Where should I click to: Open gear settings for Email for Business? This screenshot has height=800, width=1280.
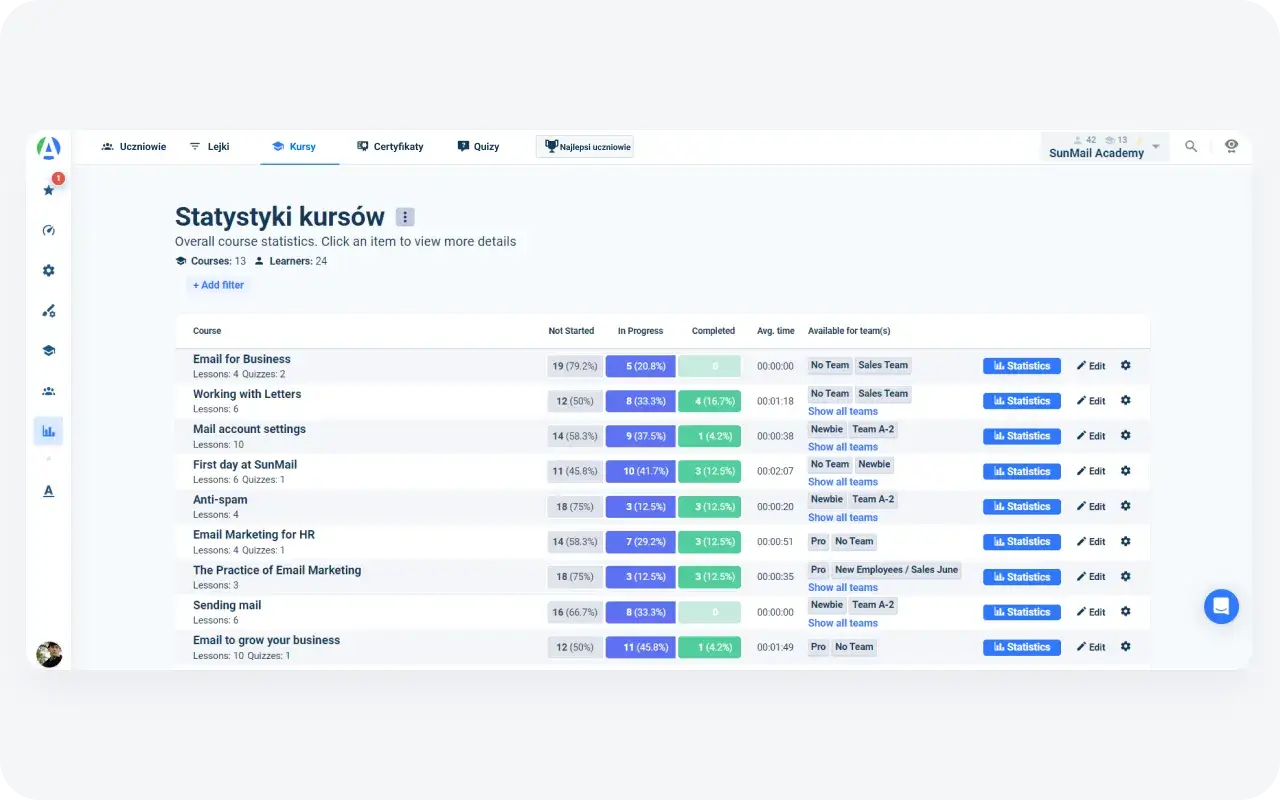1125,366
